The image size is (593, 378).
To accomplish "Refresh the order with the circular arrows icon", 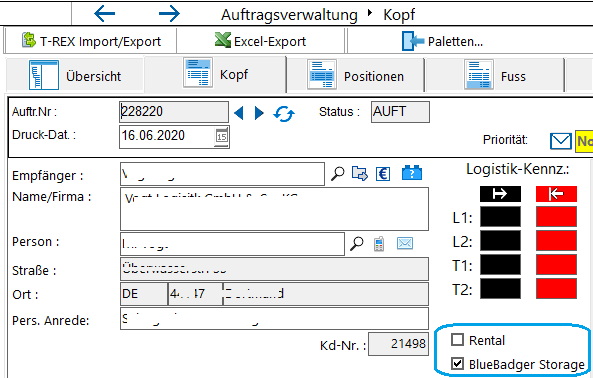I will pyautogui.click(x=284, y=113).
